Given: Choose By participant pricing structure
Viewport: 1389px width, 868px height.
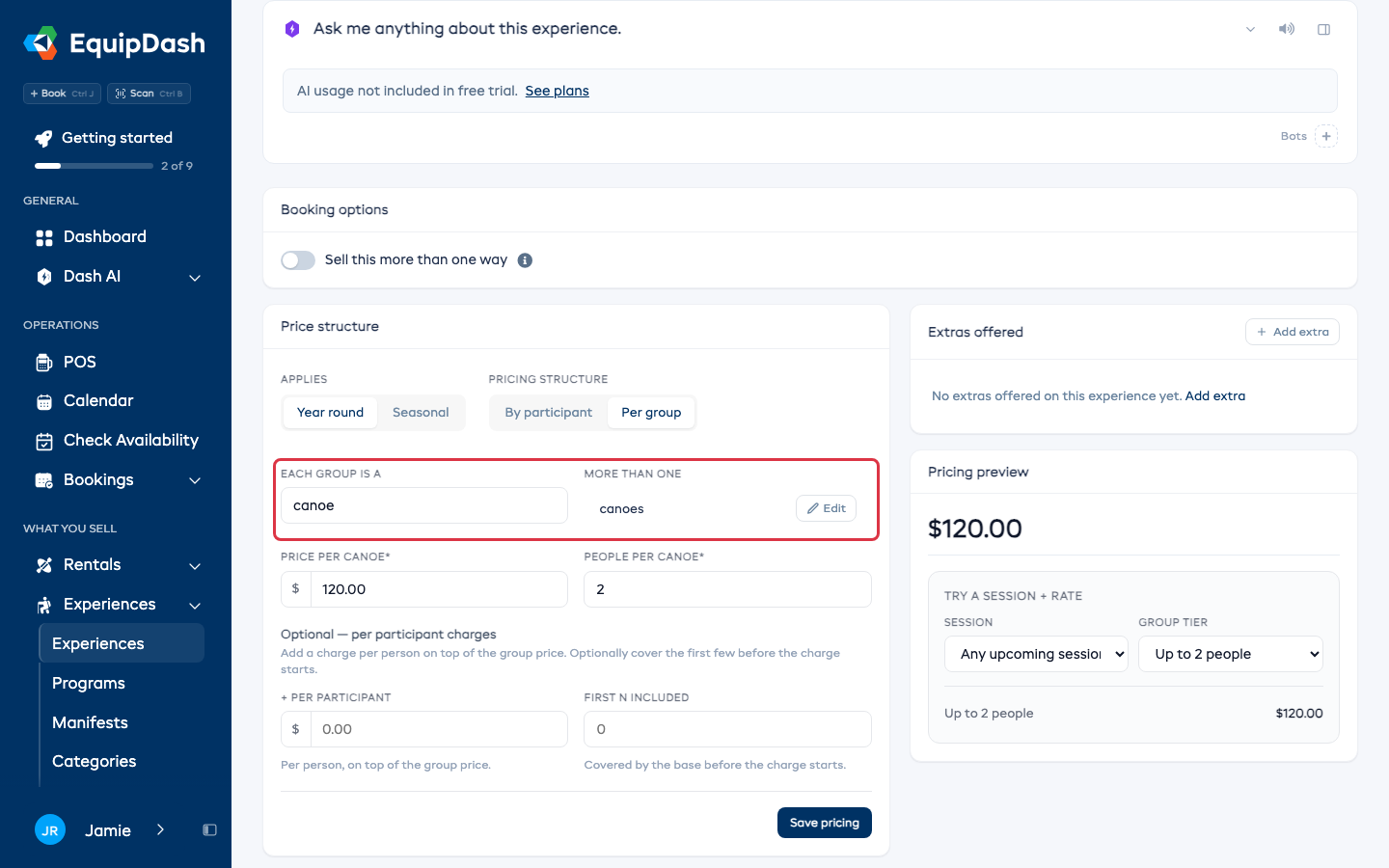Looking at the screenshot, I should tap(549, 413).
